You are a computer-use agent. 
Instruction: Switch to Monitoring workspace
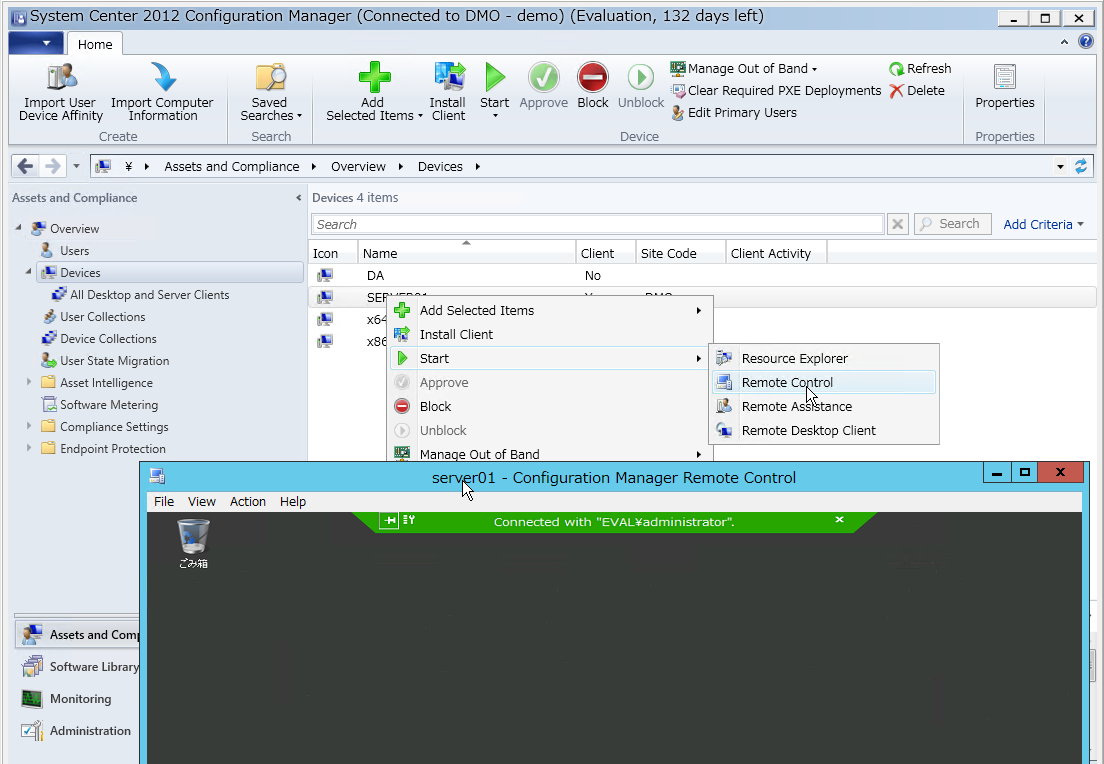(79, 699)
